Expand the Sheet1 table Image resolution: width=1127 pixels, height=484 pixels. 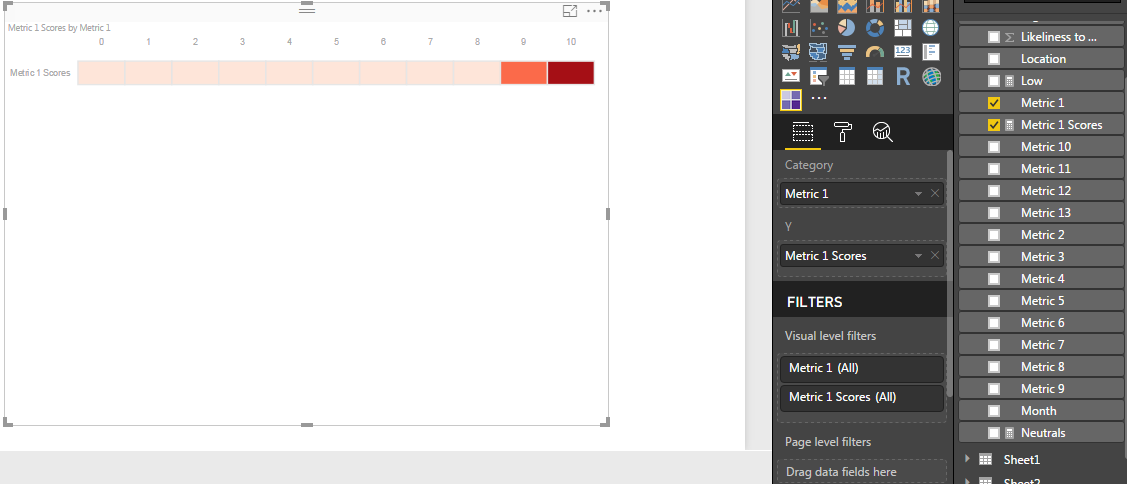[x=967, y=459]
